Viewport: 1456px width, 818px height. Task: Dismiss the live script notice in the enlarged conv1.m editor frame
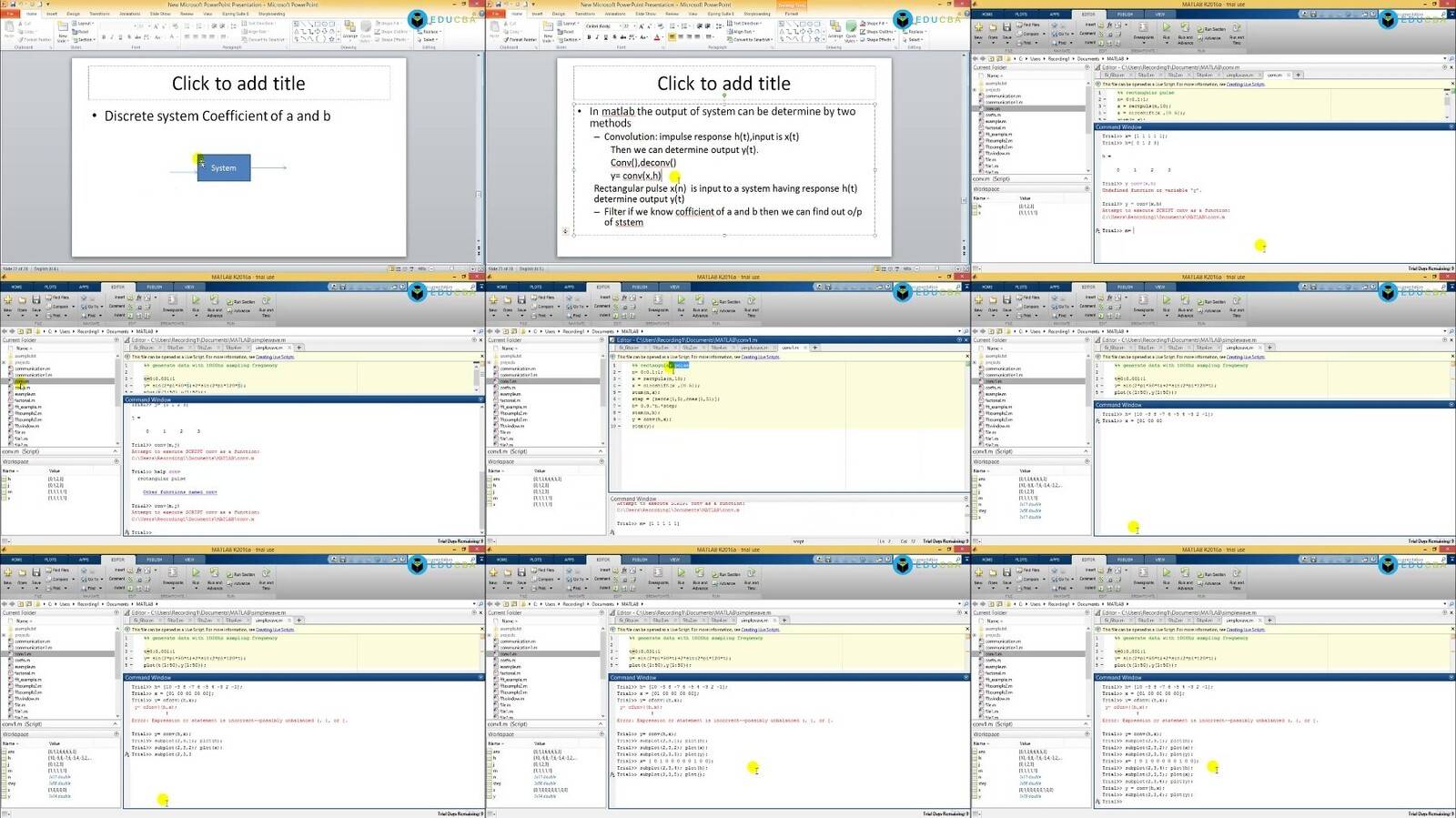click(967, 356)
